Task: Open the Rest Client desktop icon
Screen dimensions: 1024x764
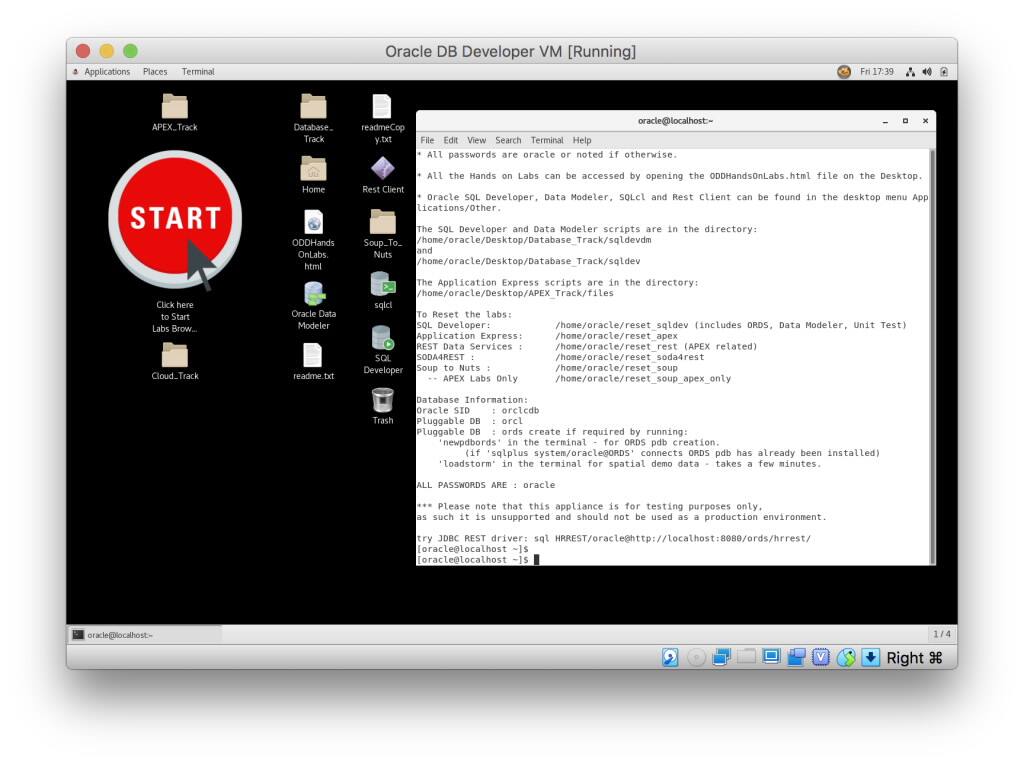Action: pyautogui.click(x=383, y=169)
